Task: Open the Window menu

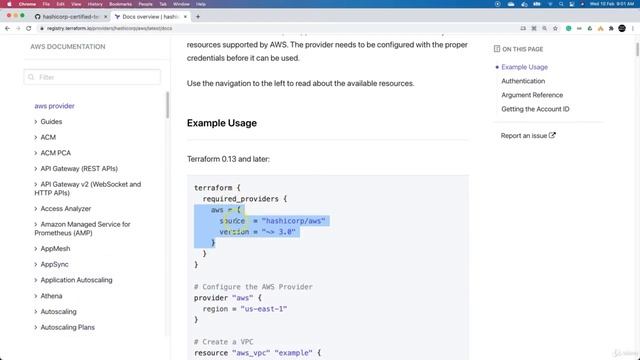Action: pyautogui.click(x=181, y=4)
